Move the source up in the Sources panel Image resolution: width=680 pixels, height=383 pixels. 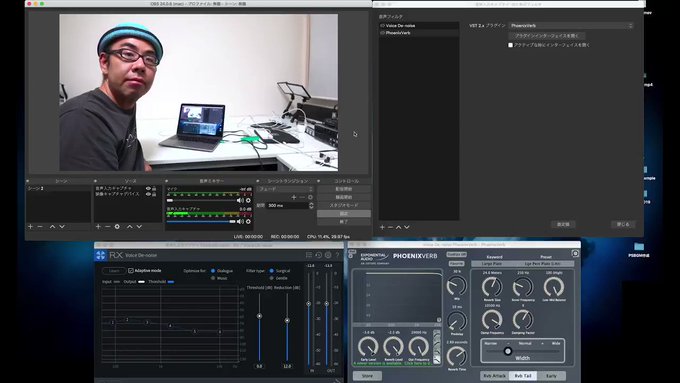coord(129,226)
